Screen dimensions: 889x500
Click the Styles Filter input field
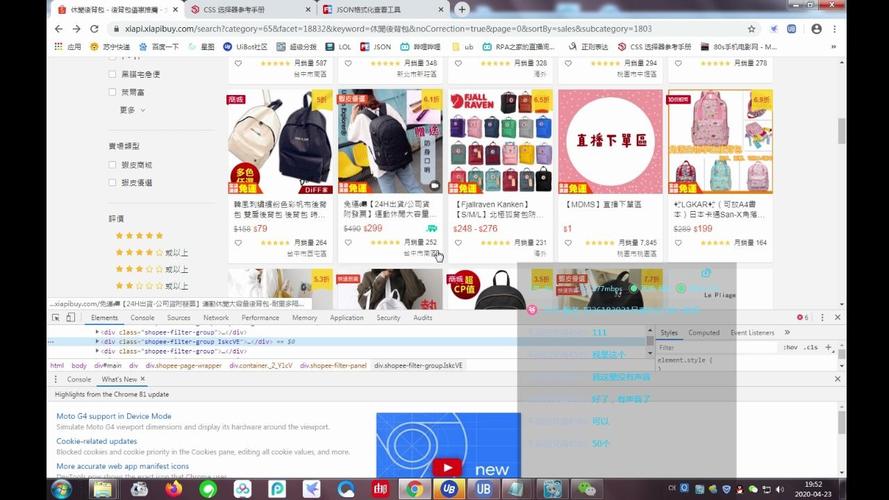pos(717,347)
